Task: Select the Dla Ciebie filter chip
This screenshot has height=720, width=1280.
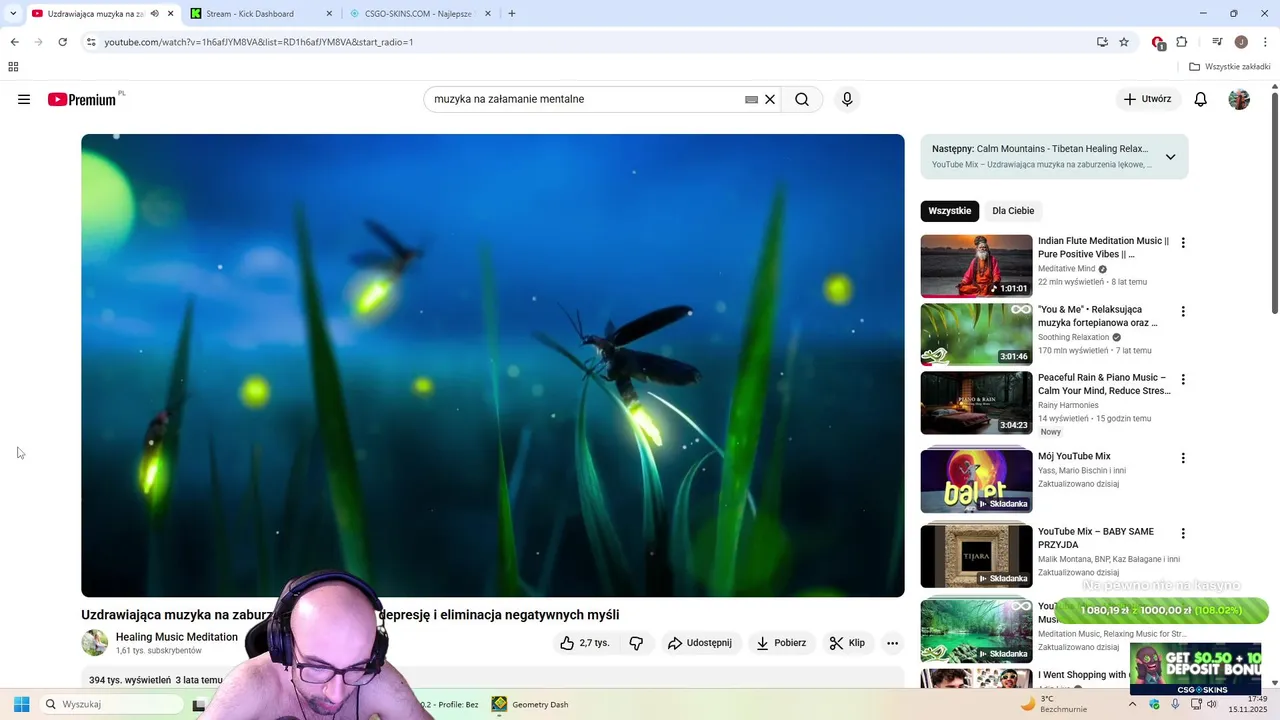Action: 1013,211
